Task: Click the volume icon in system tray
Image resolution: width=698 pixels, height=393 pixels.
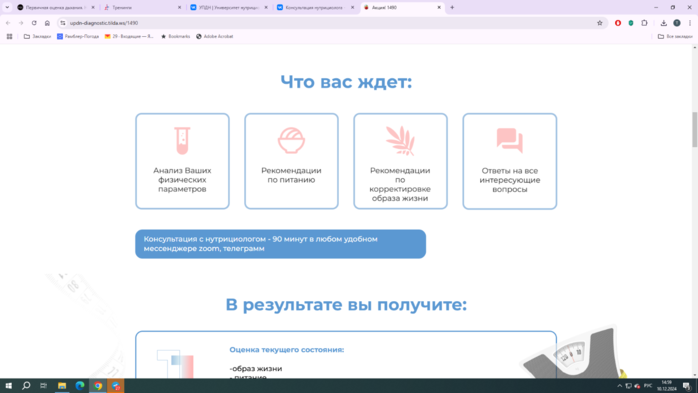Action: tap(637, 386)
